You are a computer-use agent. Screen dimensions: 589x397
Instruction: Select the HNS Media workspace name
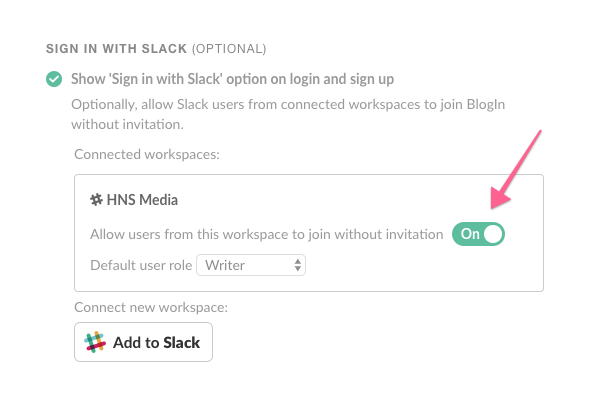point(142,200)
